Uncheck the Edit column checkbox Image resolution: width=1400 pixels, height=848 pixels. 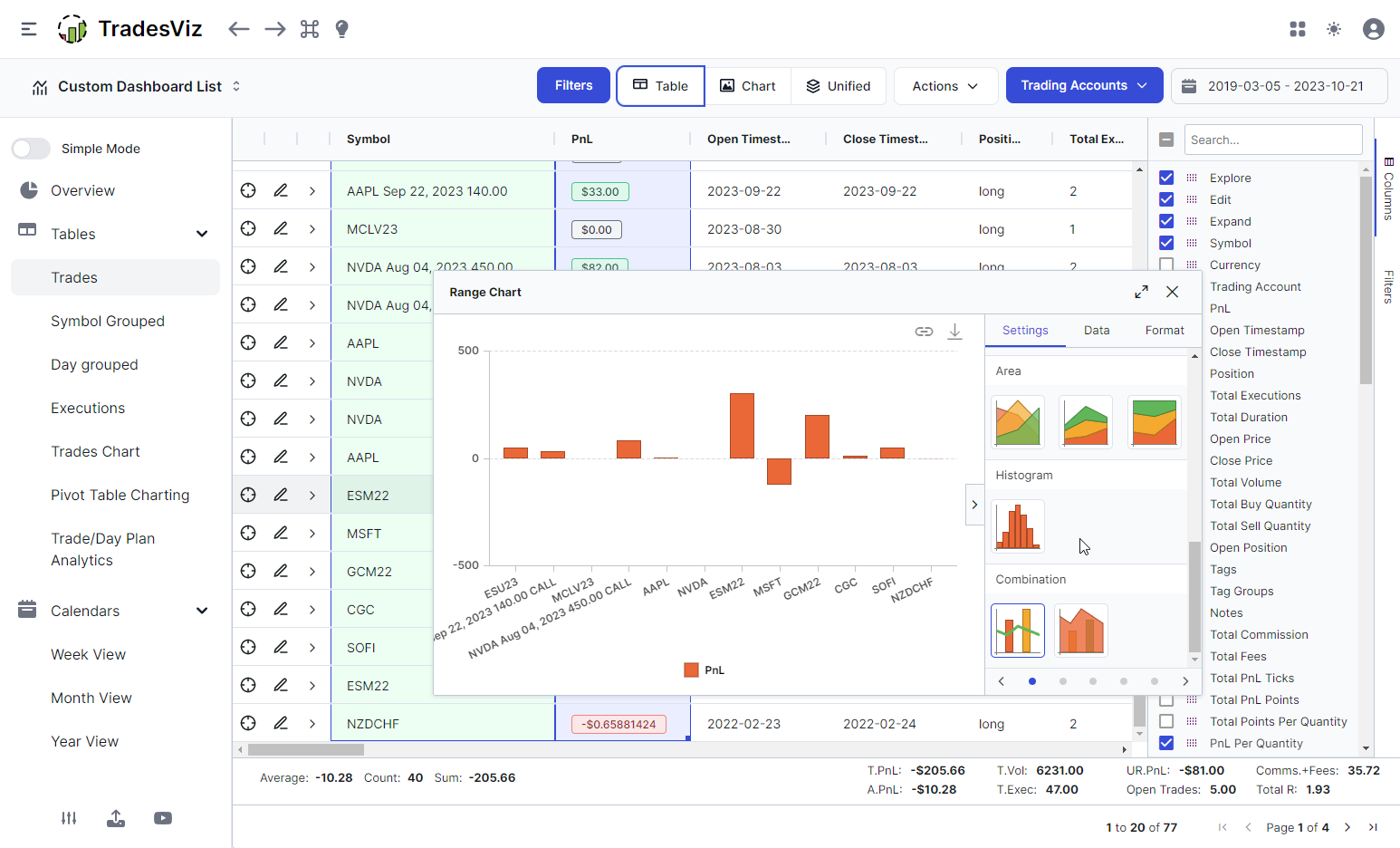tap(1166, 199)
